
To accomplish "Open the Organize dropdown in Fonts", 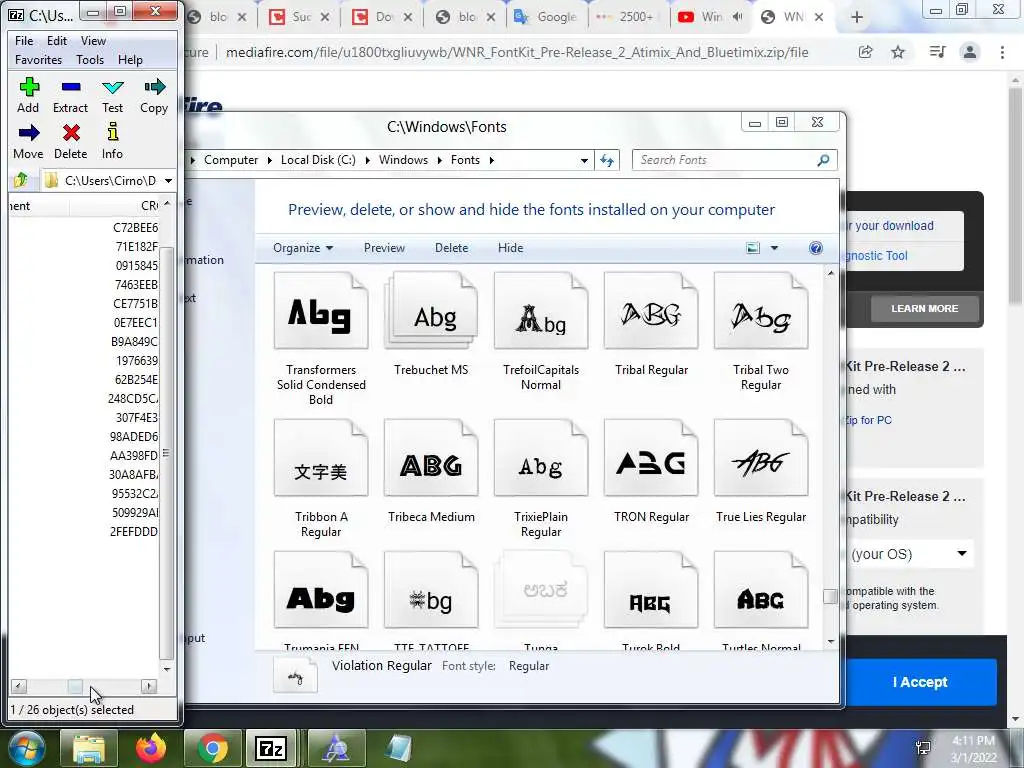I will click(303, 248).
